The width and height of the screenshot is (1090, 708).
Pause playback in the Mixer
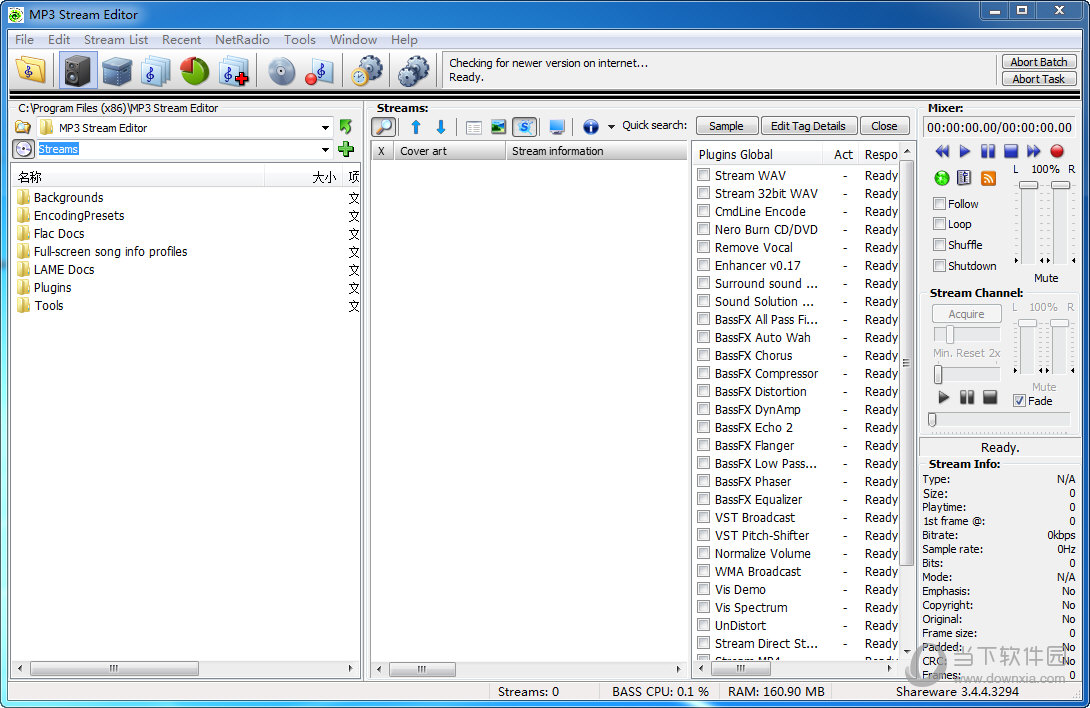pyautogui.click(x=988, y=151)
